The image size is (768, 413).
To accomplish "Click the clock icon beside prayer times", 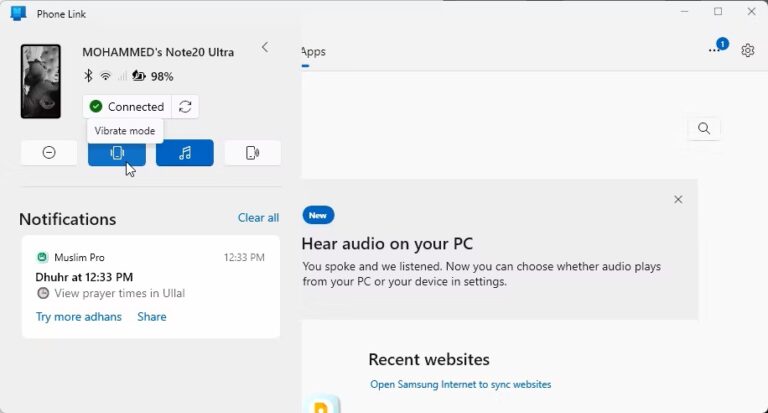I will [x=43, y=293].
